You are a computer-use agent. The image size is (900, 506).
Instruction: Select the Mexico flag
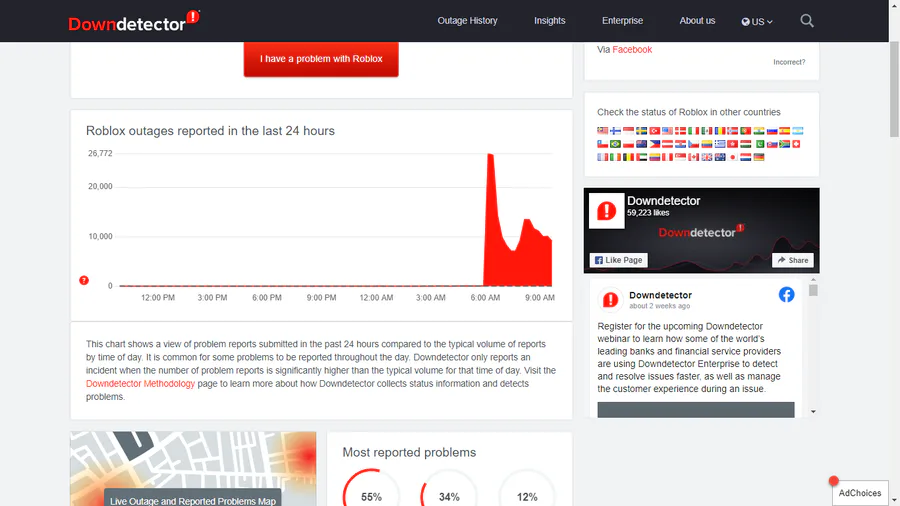point(707,131)
